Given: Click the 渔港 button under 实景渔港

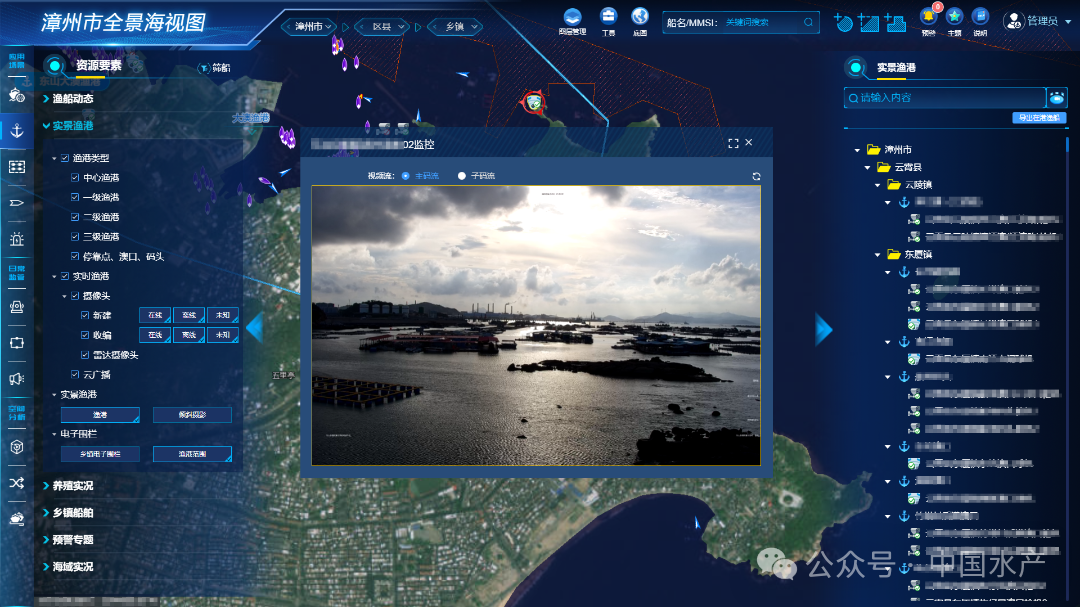Looking at the screenshot, I should point(100,415).
